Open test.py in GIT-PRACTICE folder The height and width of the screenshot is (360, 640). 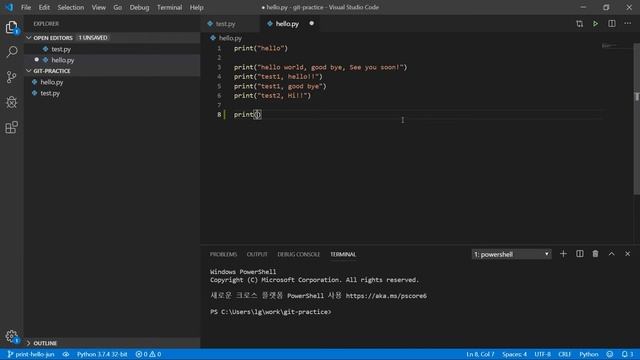[112, 93]
